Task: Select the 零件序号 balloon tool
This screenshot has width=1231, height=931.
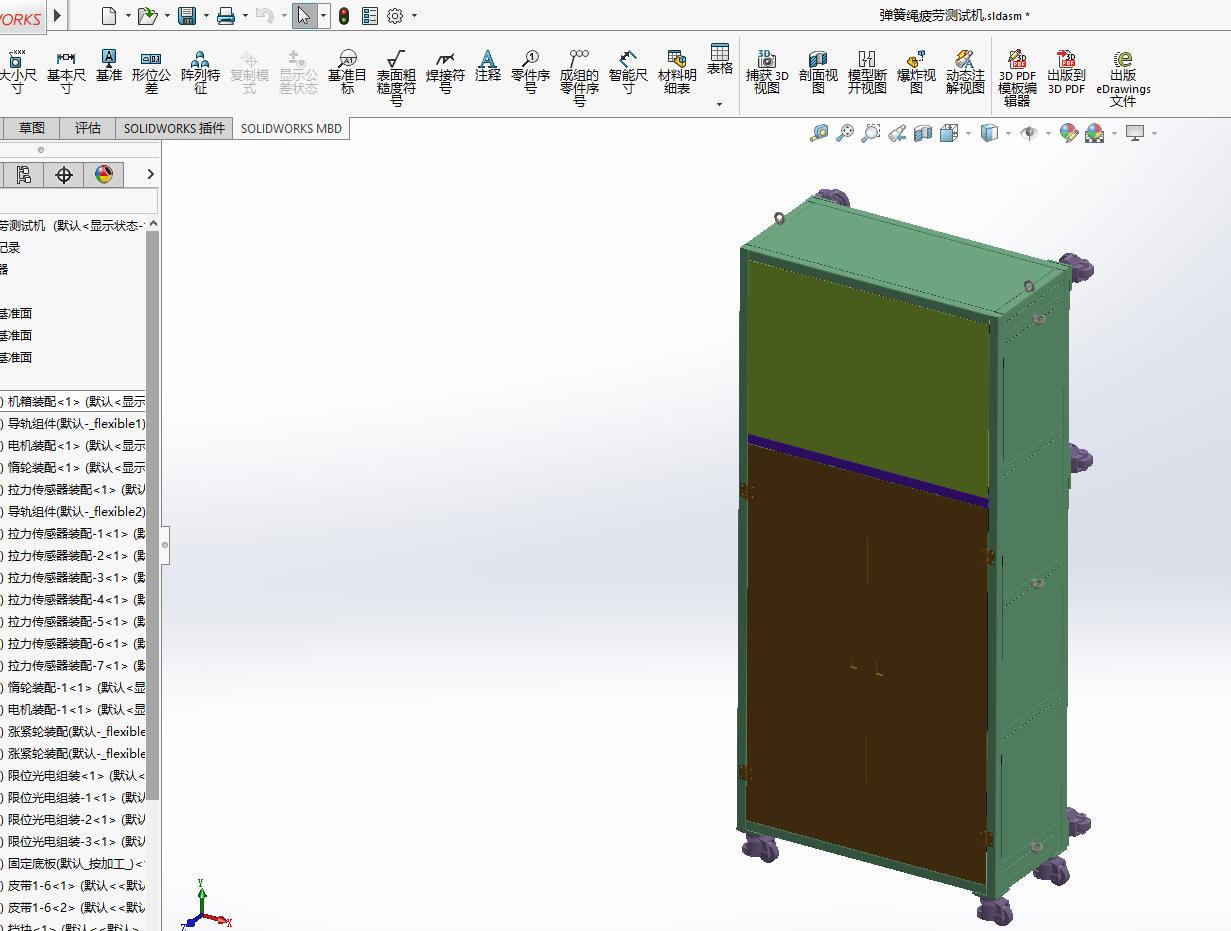Action: point(530,73)
